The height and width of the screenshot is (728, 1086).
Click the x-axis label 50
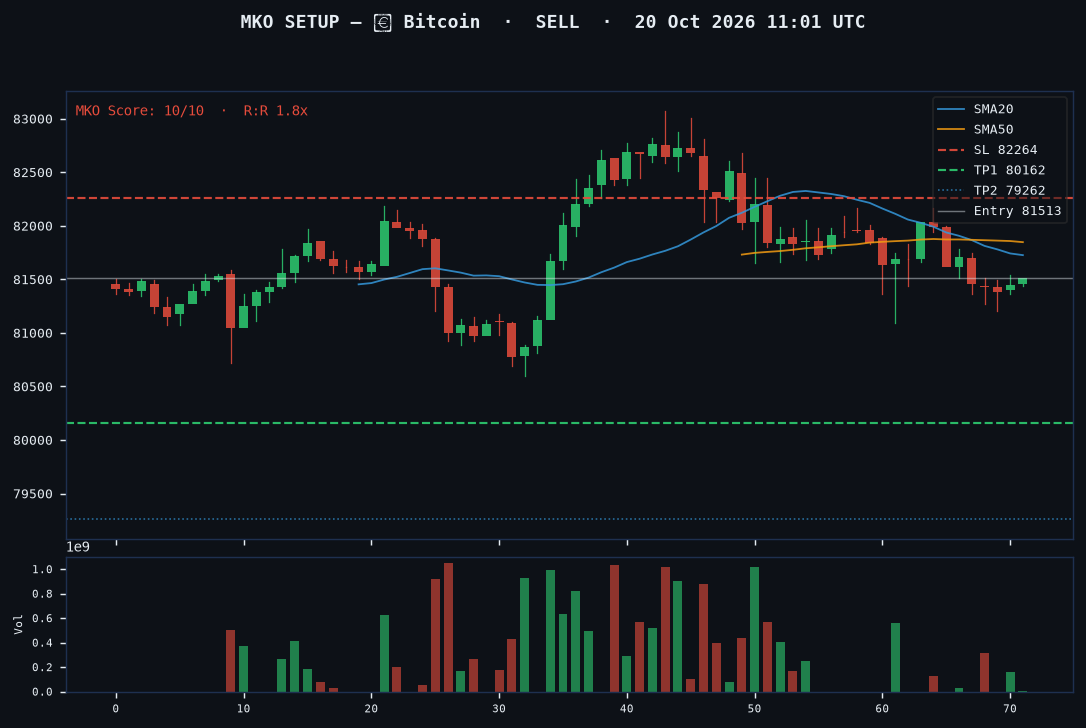754,709
